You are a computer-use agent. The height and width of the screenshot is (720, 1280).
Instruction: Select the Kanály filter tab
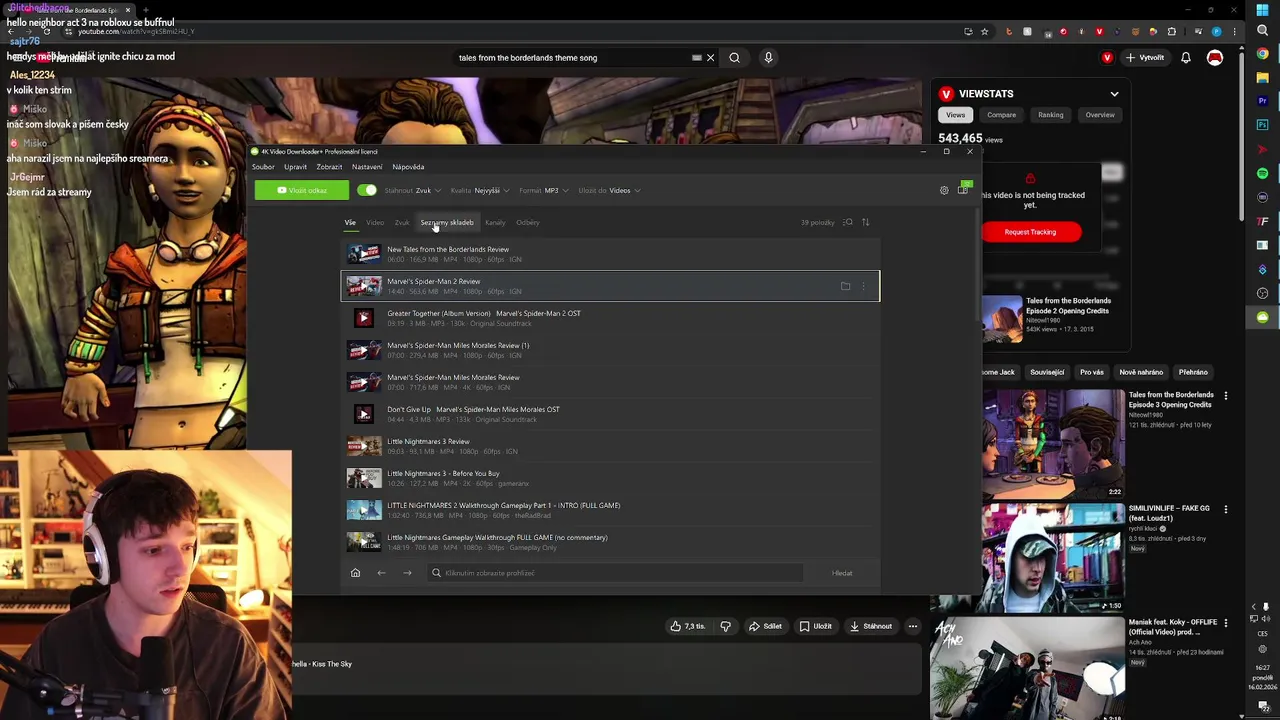click(495, 222)
